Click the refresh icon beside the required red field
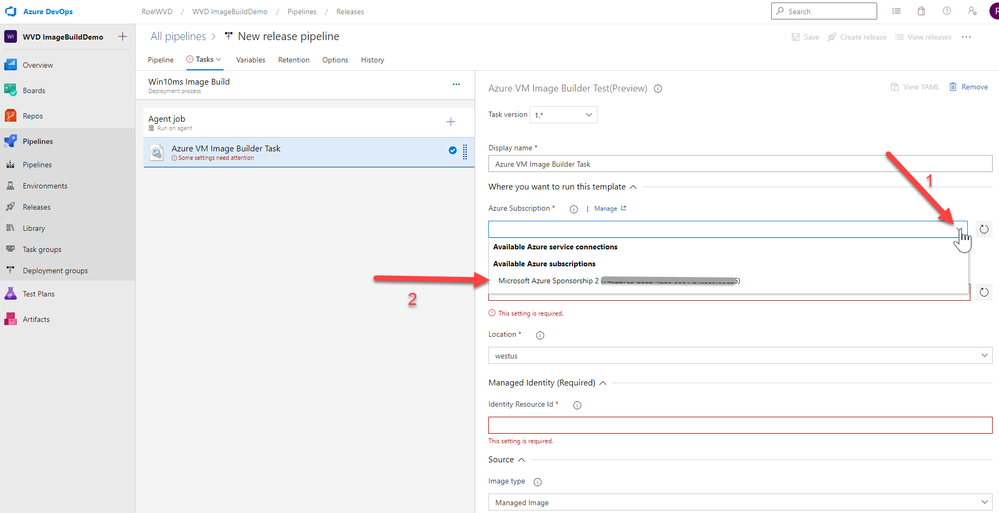Image resolution: width=999 pixels, height=513 pixels. click(x=984, y=293)
